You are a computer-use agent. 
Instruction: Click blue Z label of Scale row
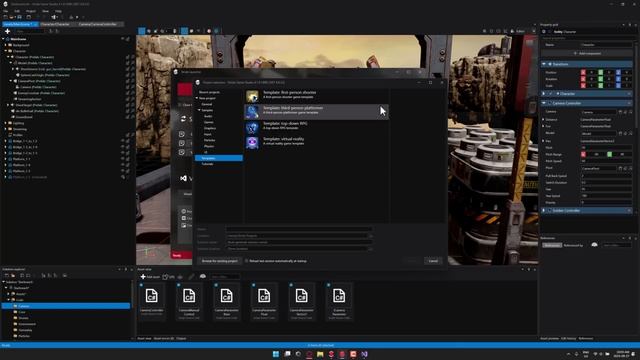[x=618, y=85]
